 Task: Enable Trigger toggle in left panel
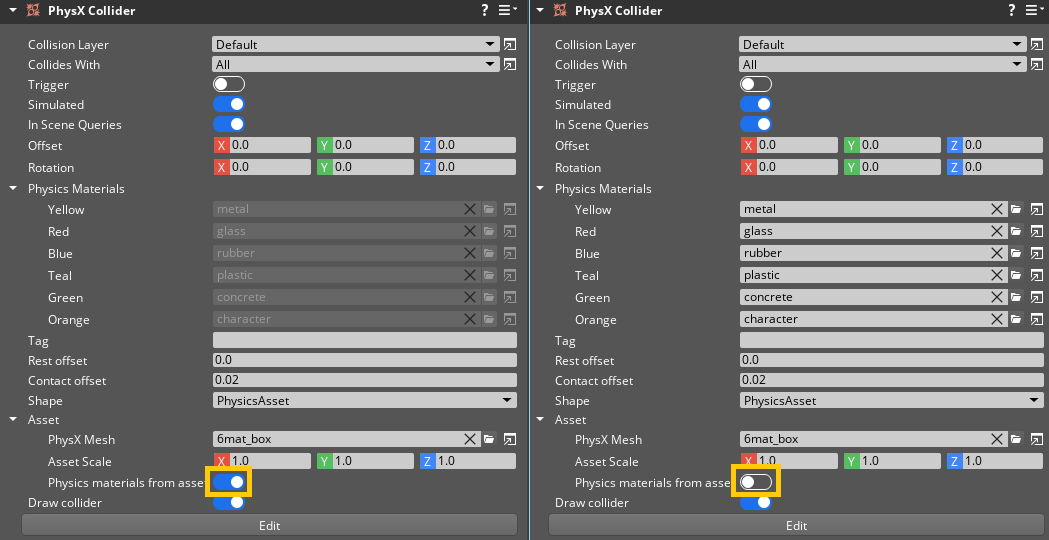pyautogui.click(x=229, y=84)
